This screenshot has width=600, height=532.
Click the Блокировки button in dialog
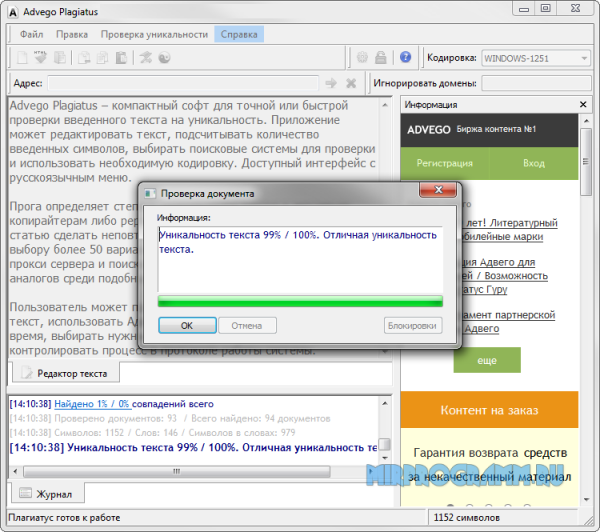[412, 325]
